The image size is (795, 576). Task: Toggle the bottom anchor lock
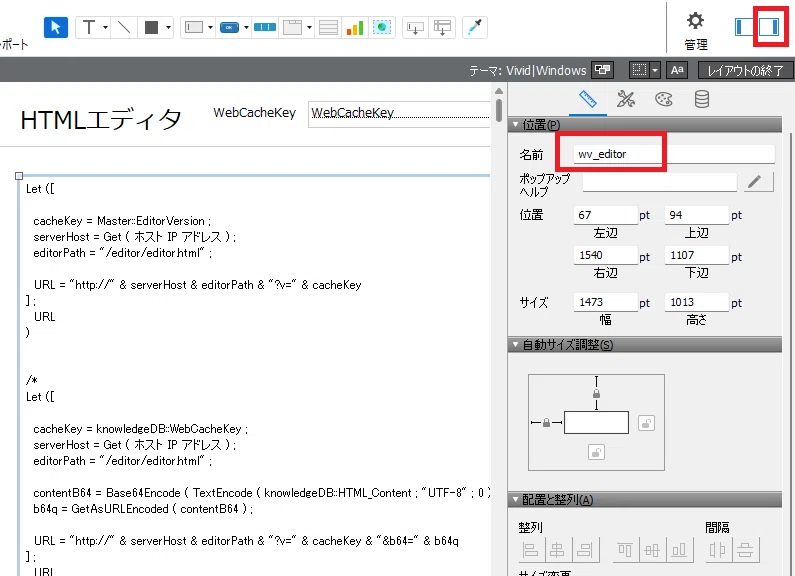coord(596,452)
